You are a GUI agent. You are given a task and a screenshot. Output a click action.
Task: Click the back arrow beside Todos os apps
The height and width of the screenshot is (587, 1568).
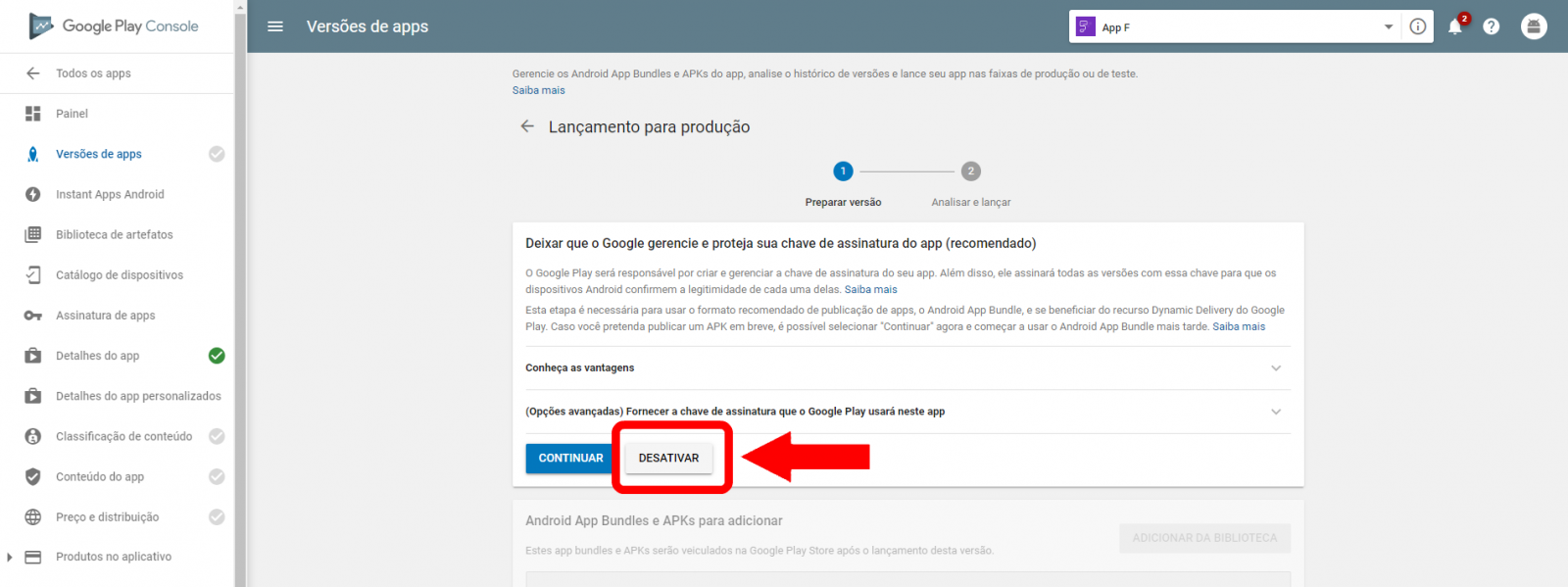pos(33,73)
